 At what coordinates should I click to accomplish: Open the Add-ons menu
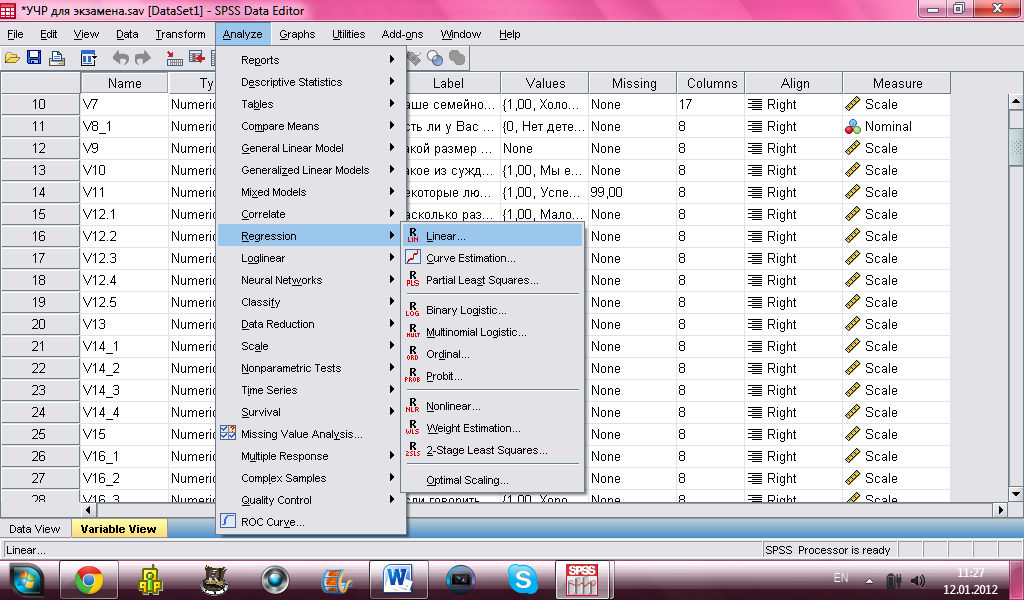coord(402,34)
